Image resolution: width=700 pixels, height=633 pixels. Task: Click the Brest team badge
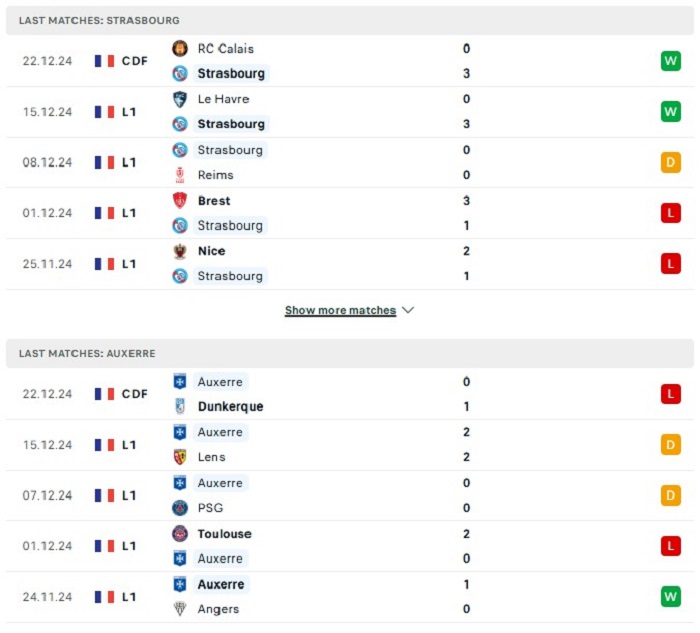click(x=180, y=200)
